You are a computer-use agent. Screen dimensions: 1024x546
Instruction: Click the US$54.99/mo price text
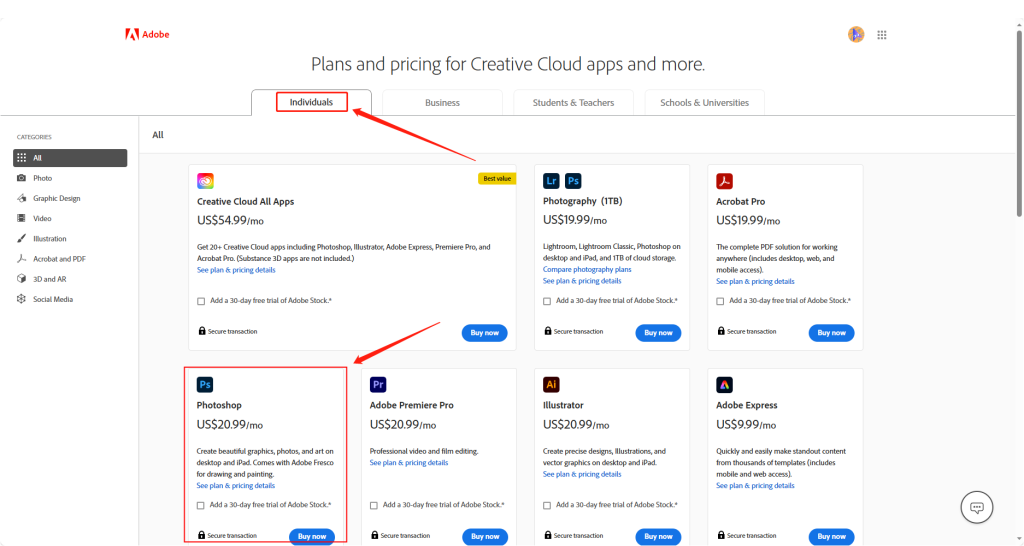[x=231, y=221]
